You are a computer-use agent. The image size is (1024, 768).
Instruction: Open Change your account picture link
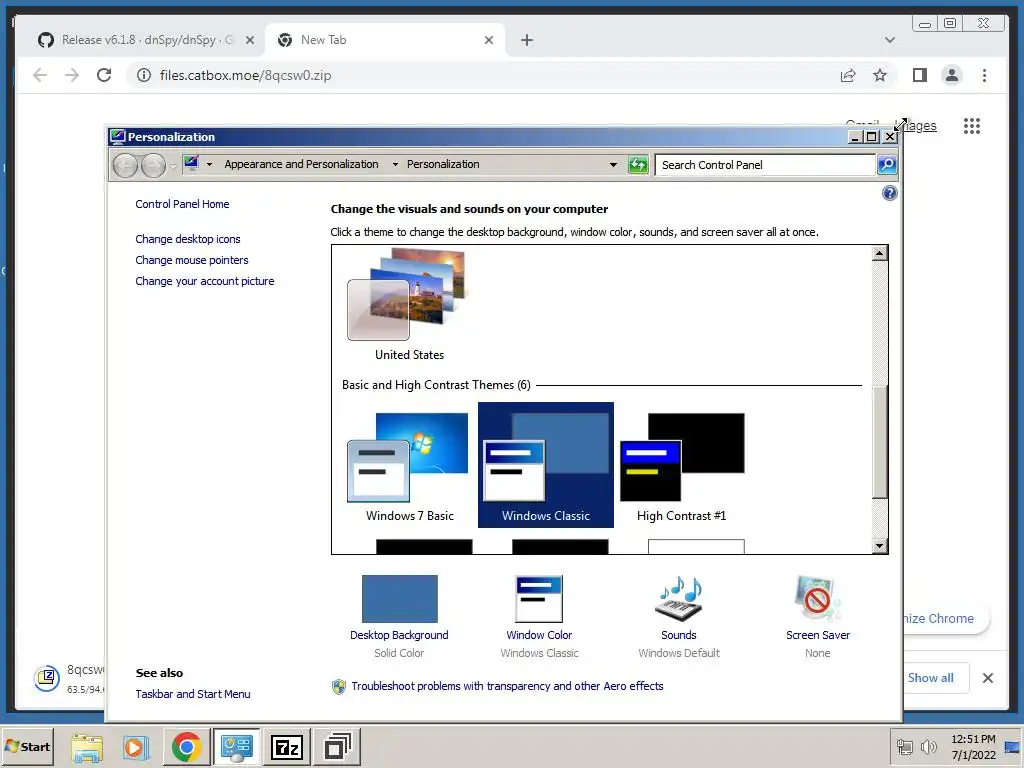tap(204, 281)
